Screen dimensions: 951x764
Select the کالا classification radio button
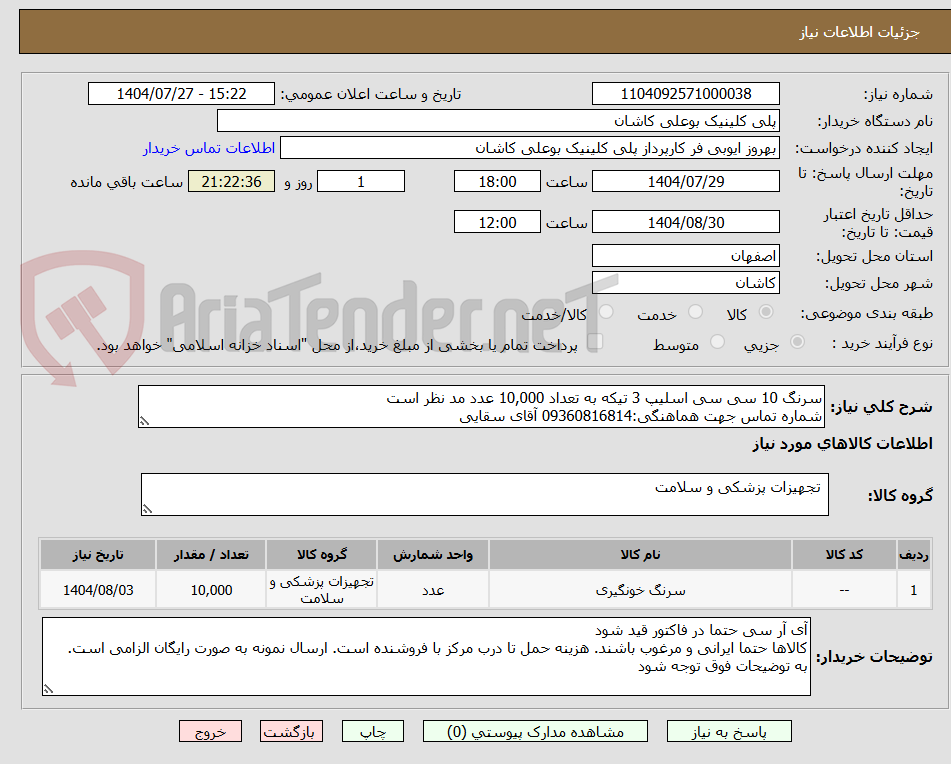[765, 312]
